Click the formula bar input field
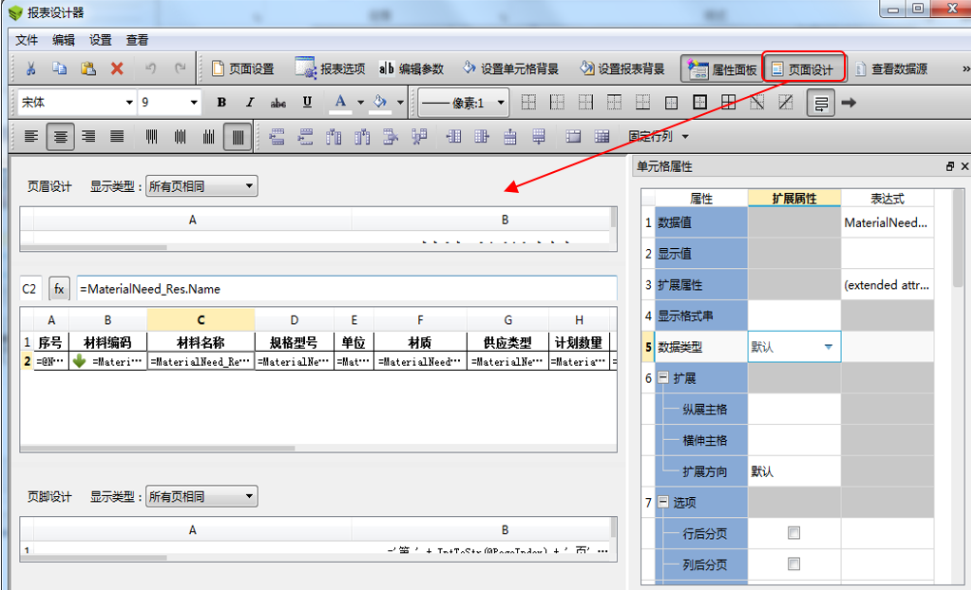Viewport: 971px width, 590px height. tap(347, 289)
